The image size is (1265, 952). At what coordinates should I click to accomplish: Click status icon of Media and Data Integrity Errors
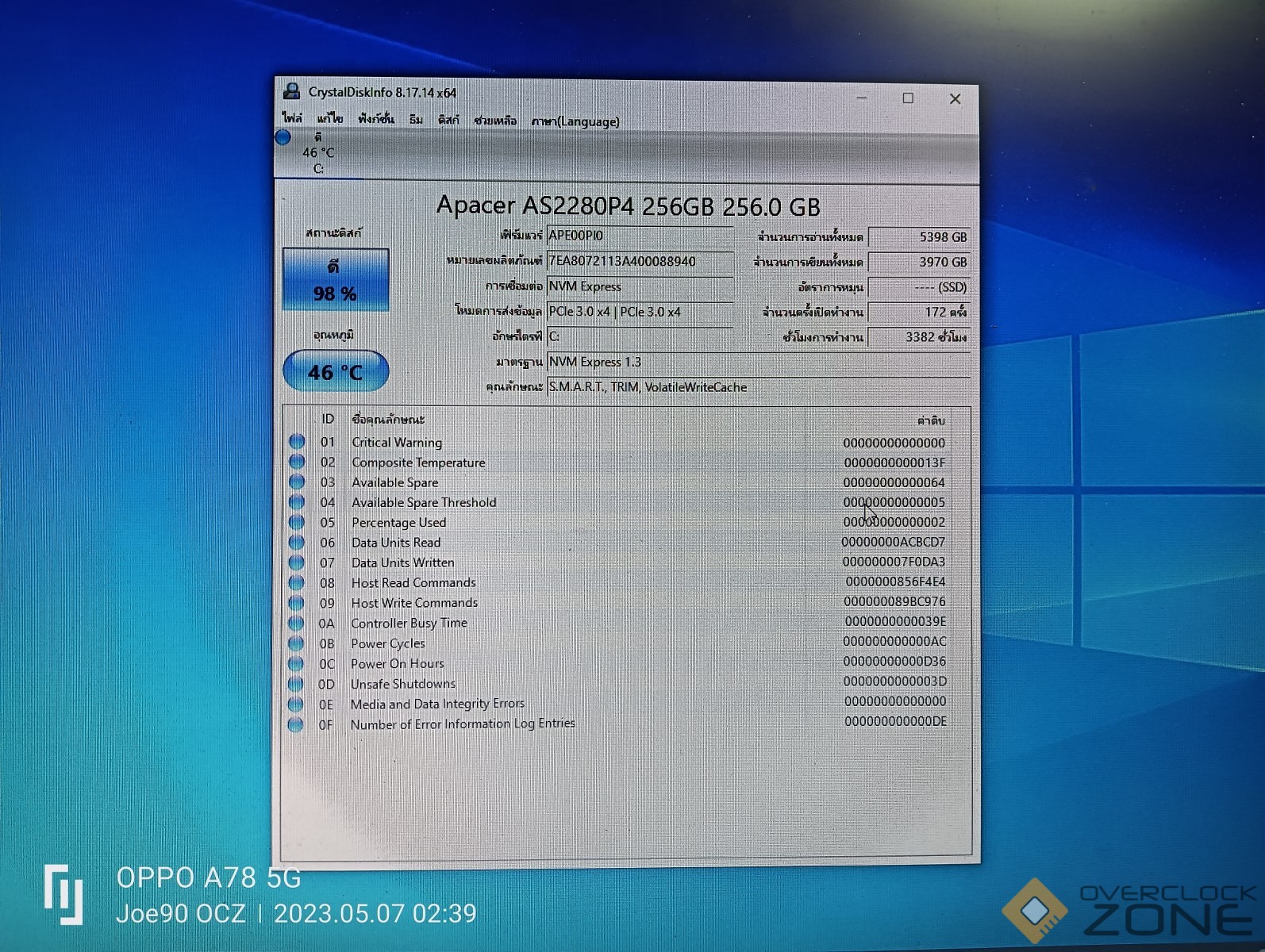click(295, 704)
